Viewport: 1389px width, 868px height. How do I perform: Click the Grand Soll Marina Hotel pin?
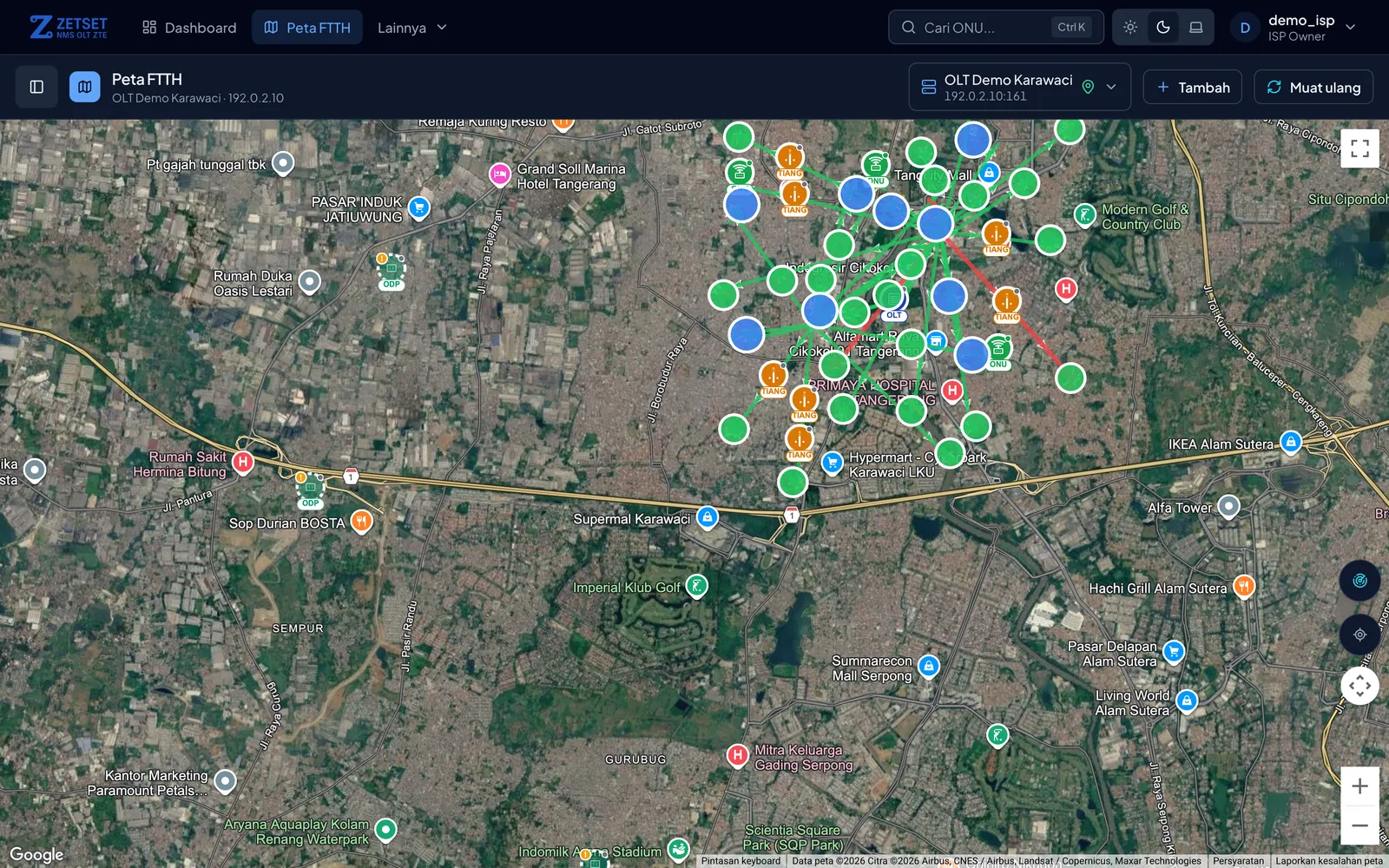[499, 175]
